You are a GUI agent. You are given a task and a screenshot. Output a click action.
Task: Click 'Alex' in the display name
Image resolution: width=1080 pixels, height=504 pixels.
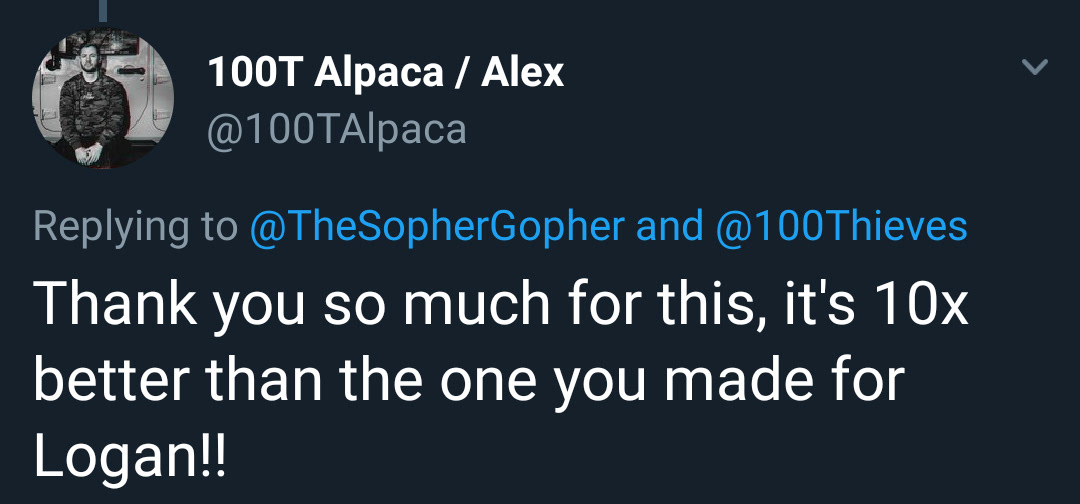point(522,73)
